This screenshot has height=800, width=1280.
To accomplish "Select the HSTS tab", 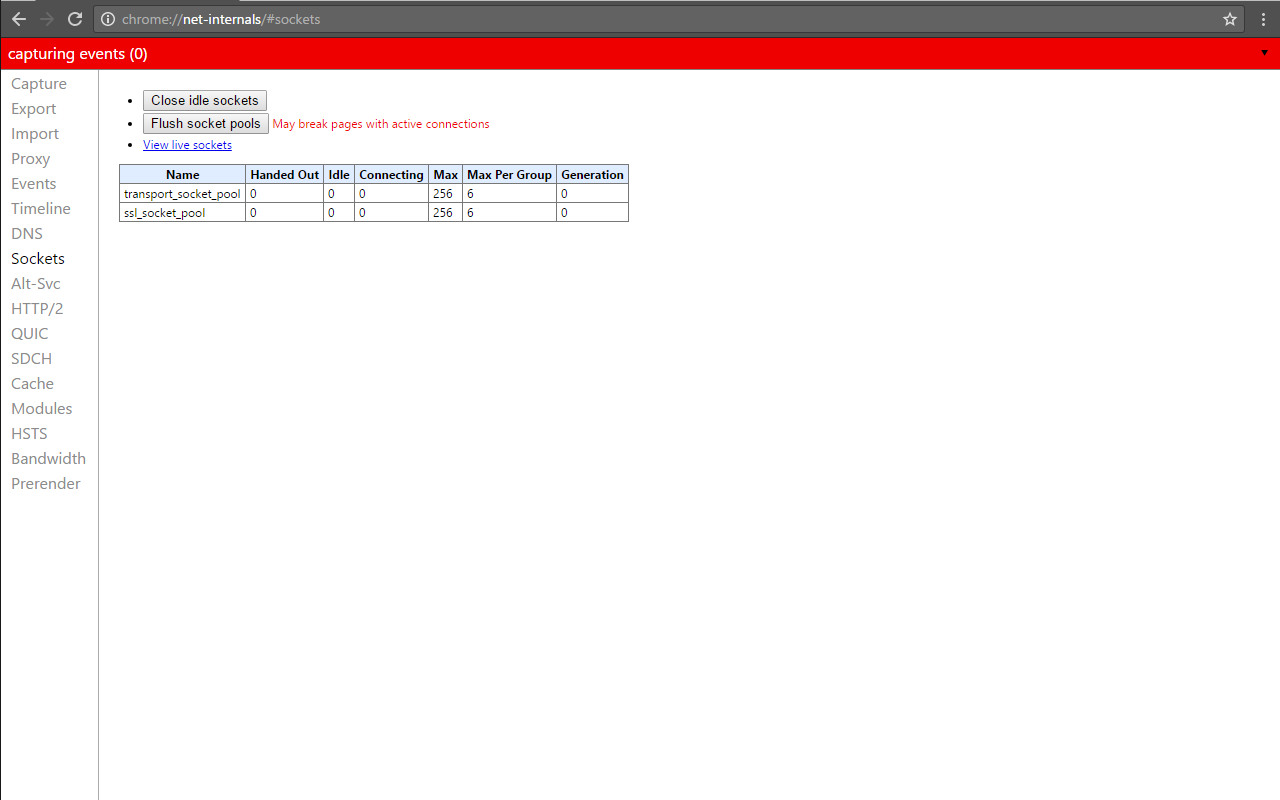I will point(30,434).
